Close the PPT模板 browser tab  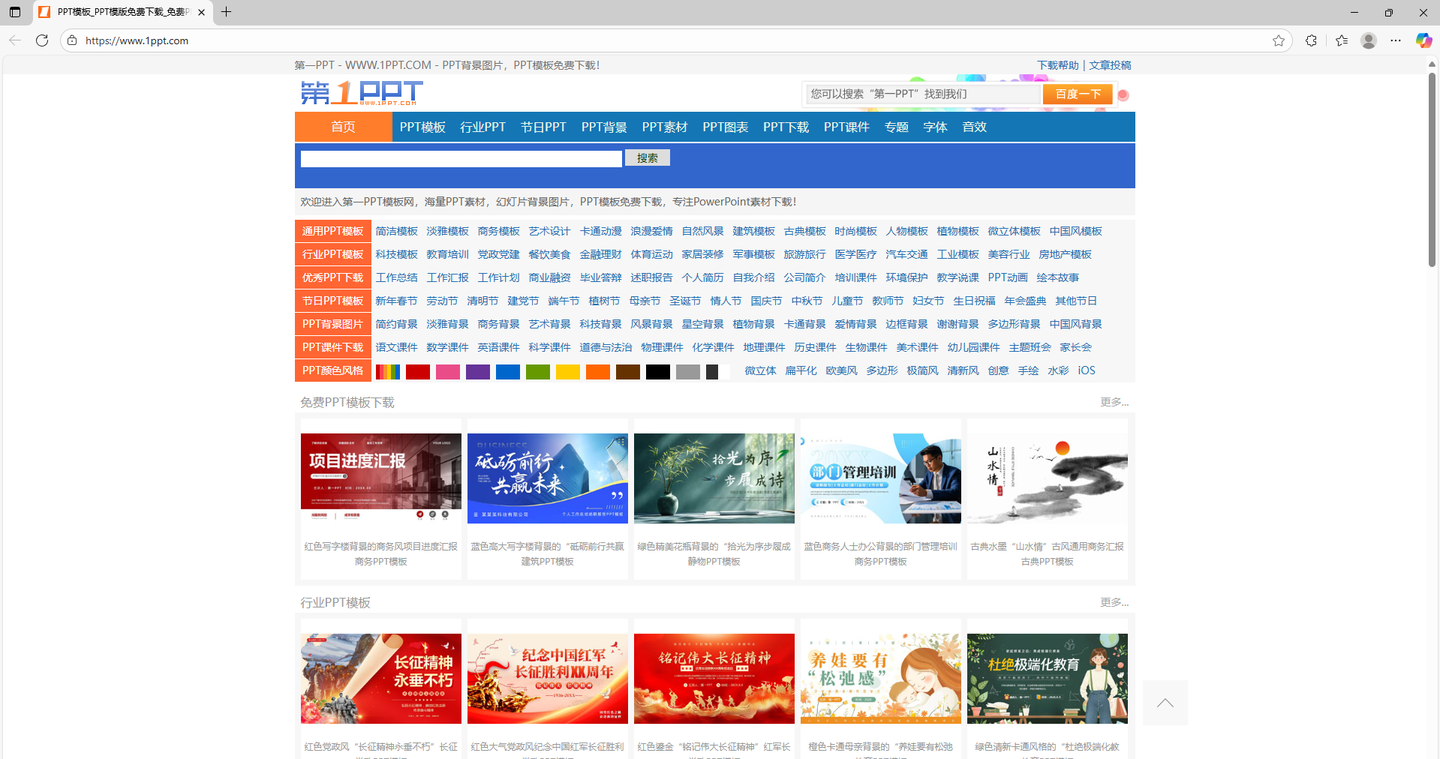coord(201,12)
